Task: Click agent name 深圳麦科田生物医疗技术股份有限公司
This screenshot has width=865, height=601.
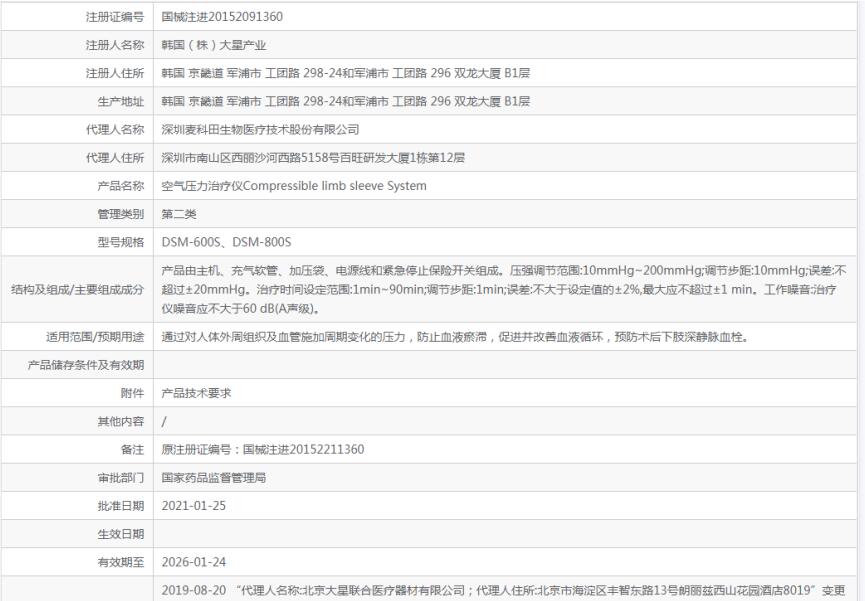Action: tap(260, 129)
